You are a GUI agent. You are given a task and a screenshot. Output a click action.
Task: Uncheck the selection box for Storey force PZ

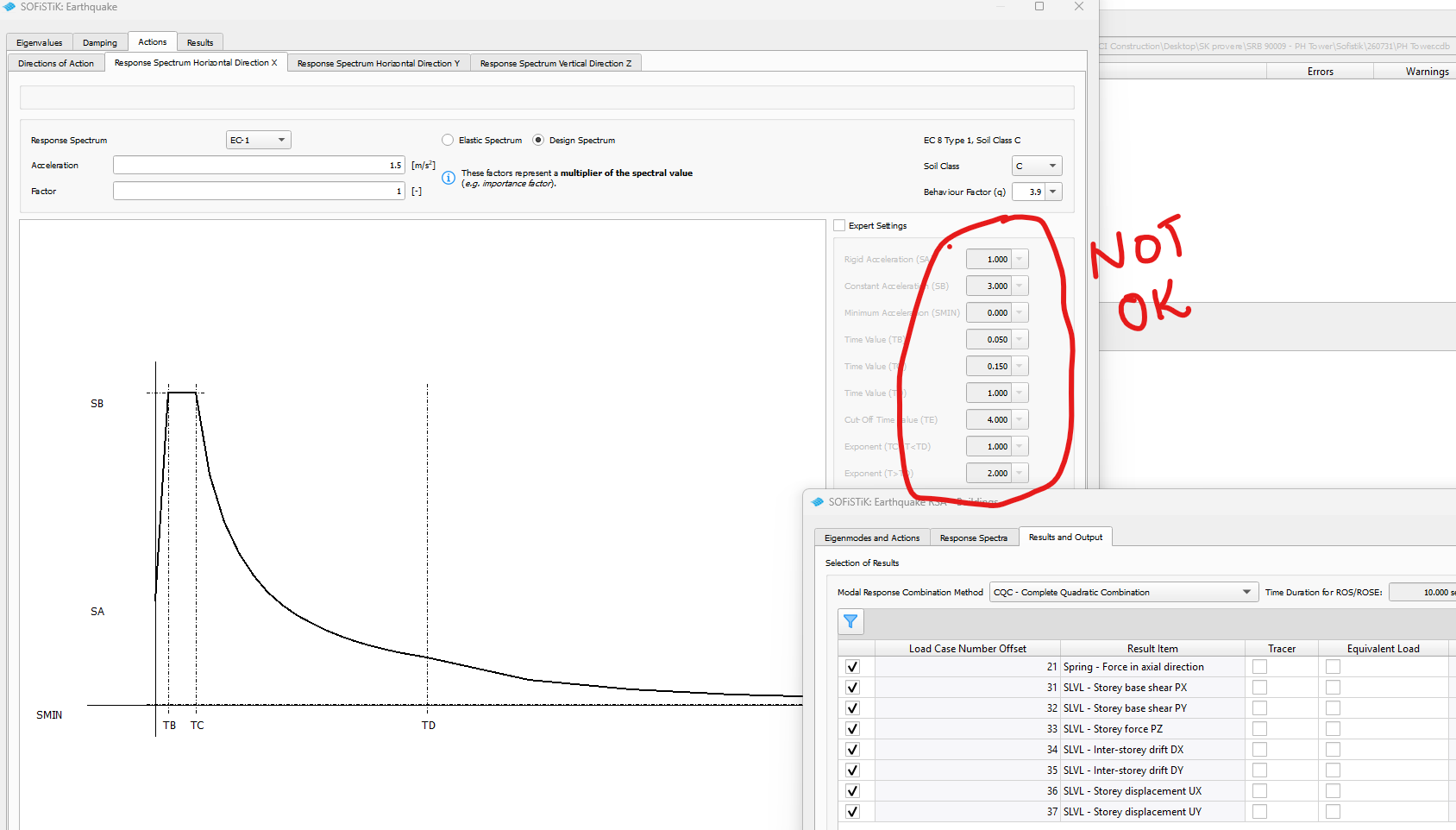(x=852, y=729)
